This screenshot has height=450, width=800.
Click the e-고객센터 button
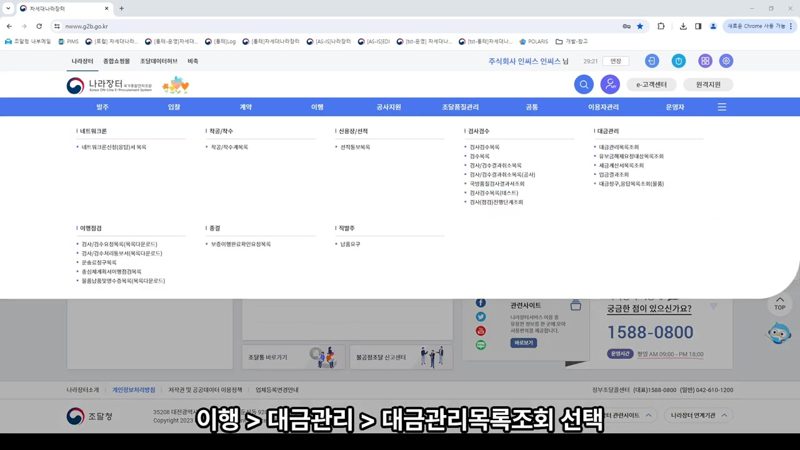[652, 85]
